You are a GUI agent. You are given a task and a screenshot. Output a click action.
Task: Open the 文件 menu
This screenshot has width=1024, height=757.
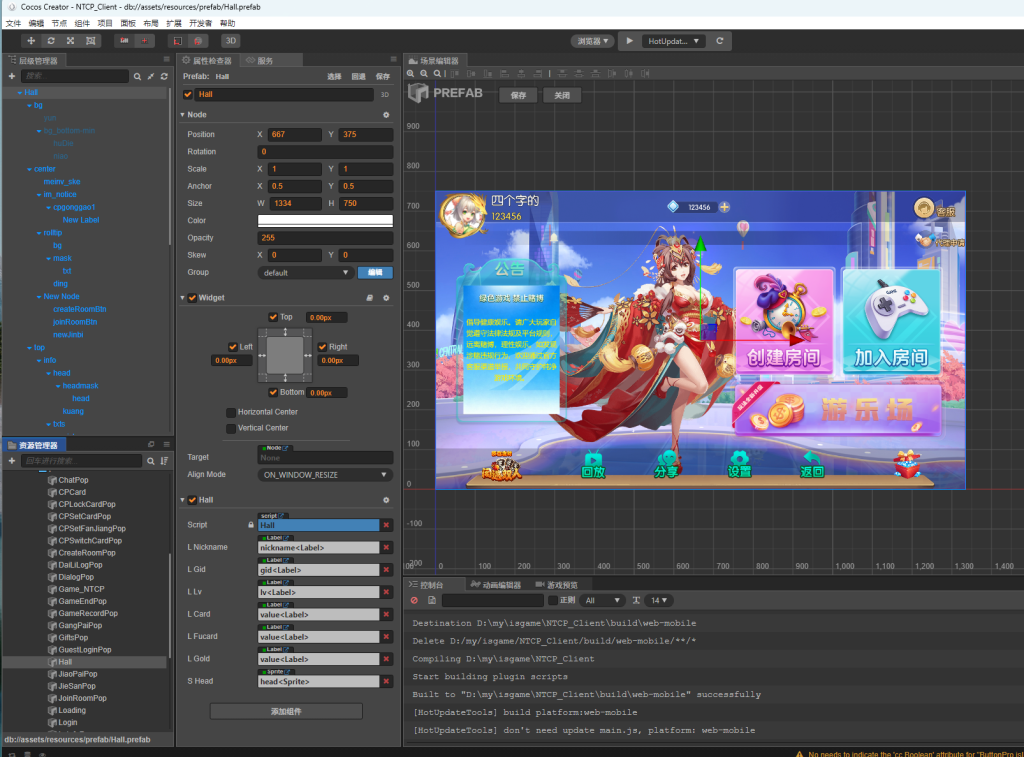click(13, 24)
